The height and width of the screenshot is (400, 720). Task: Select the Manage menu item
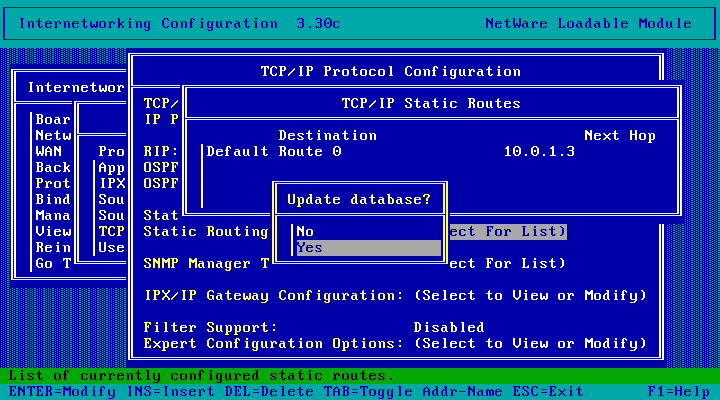(53, 215)
